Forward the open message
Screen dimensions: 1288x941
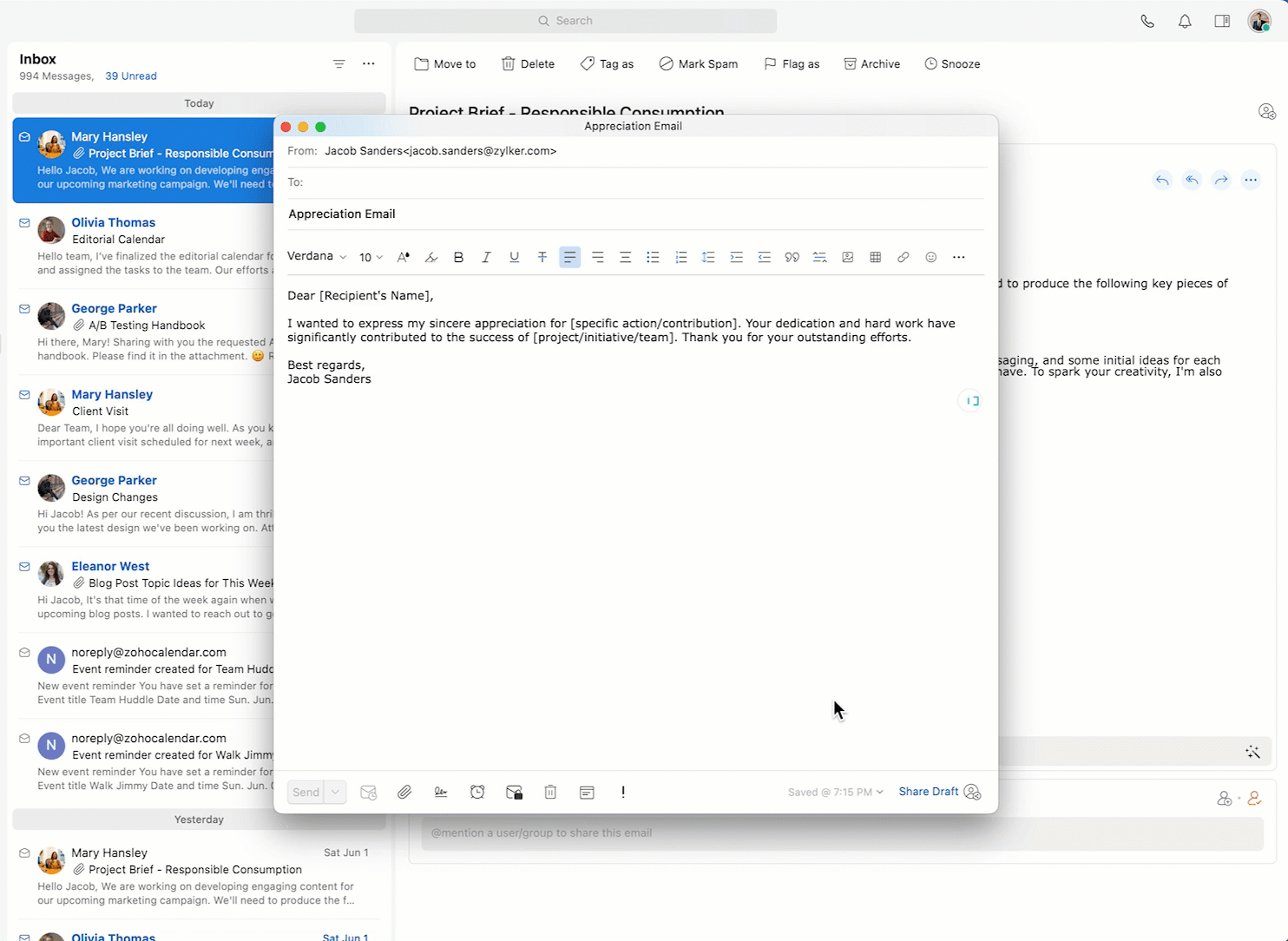click(x=1221, y=181)
